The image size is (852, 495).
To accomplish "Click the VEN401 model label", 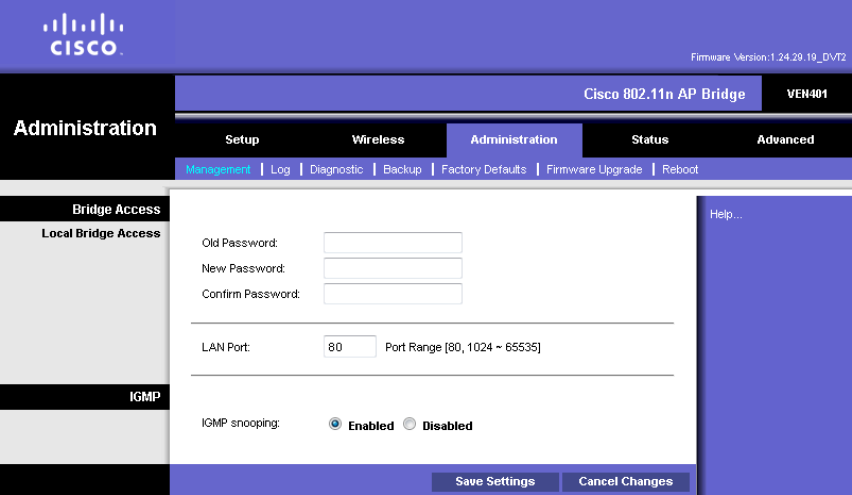I will point(807,94).
